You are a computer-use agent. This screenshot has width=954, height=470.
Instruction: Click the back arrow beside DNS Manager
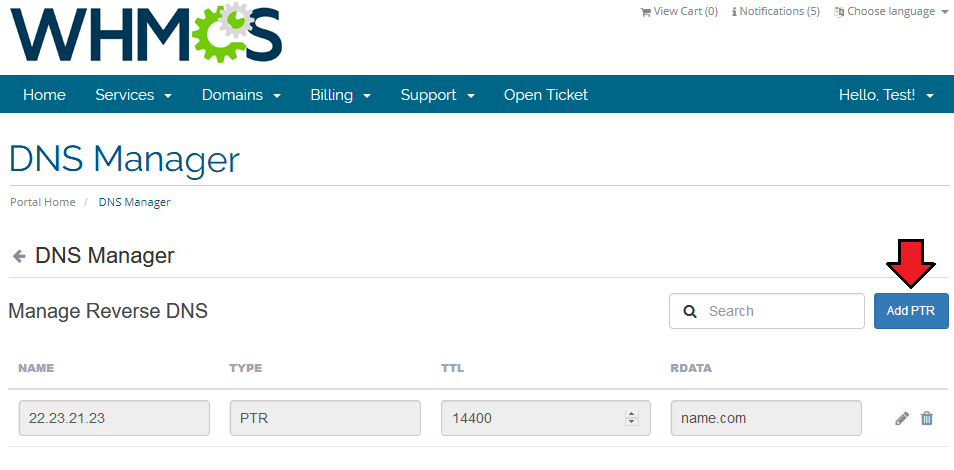[x=18, y=257]
